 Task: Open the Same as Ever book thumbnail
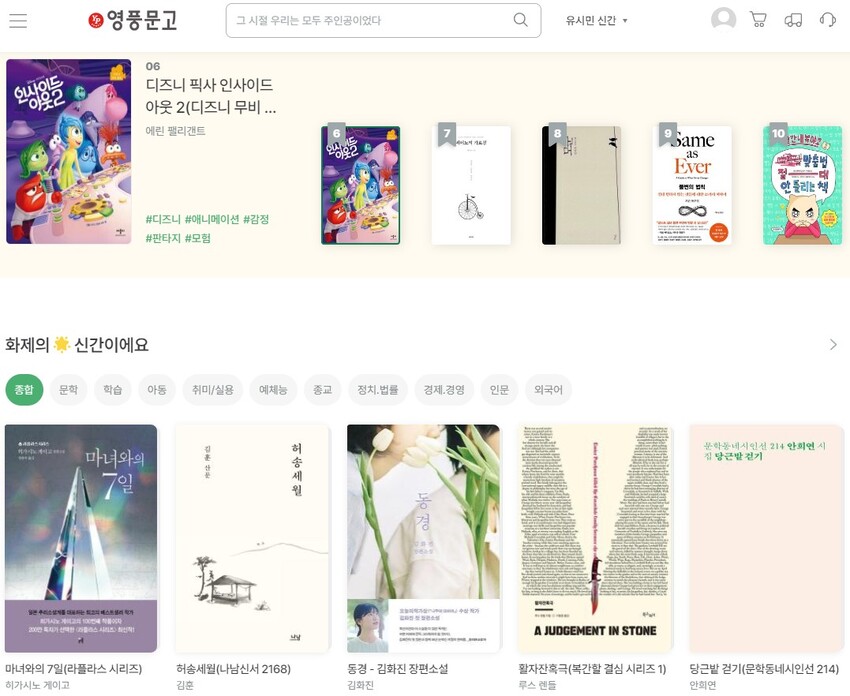(692, 185)
